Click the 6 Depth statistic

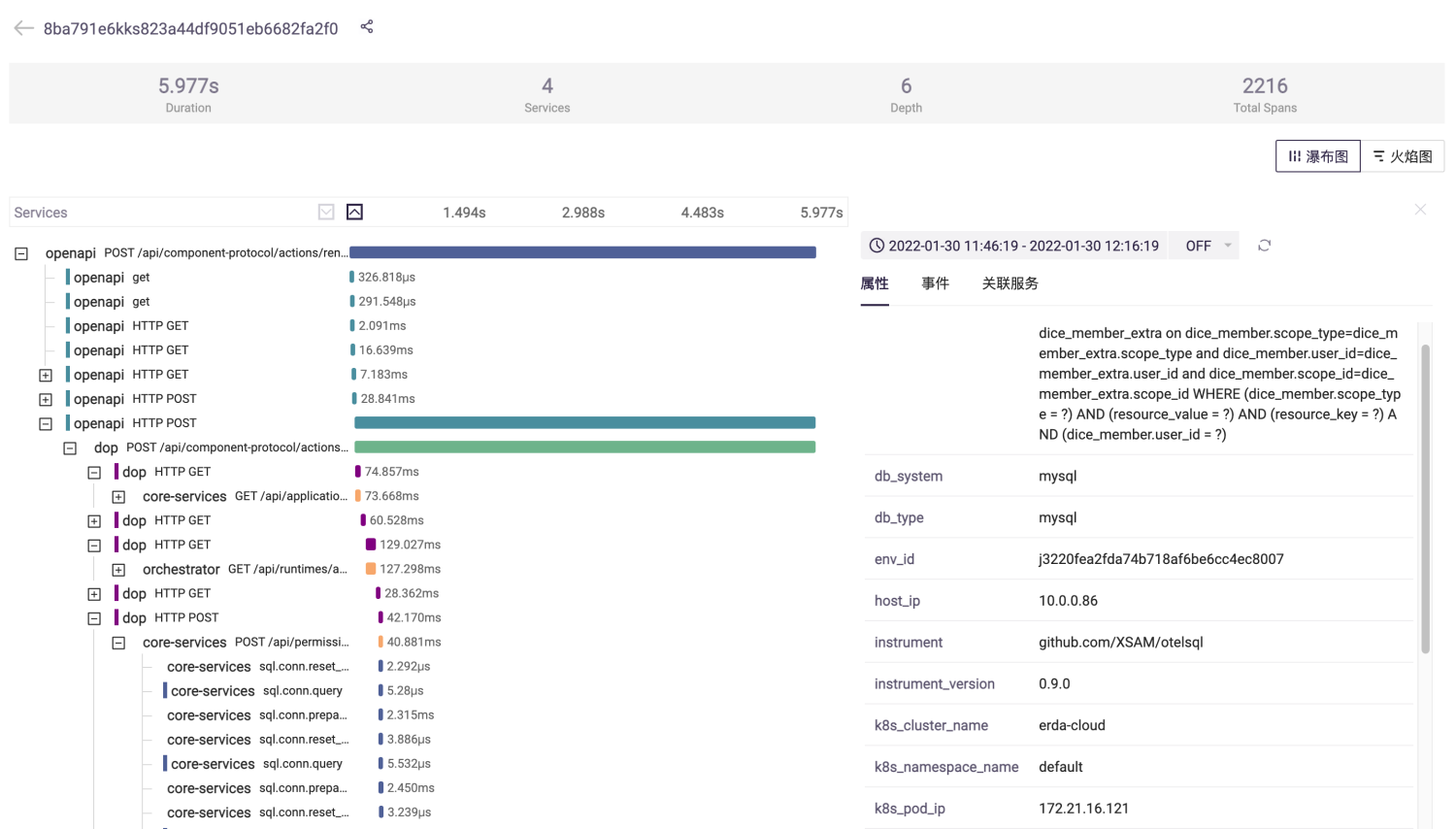(x=906, y=93)
